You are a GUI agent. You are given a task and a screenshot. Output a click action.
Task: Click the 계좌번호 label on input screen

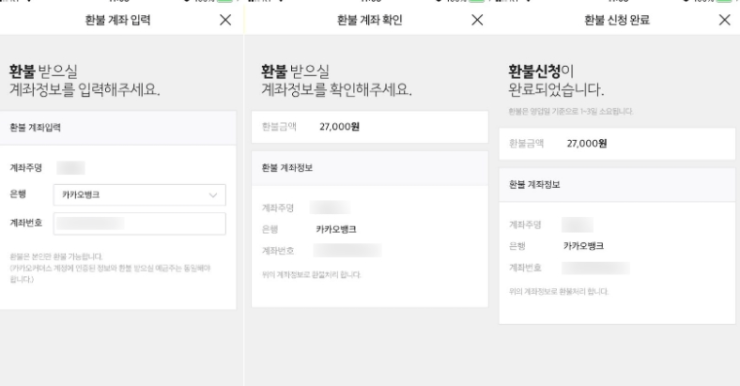(x=26, y=223)
